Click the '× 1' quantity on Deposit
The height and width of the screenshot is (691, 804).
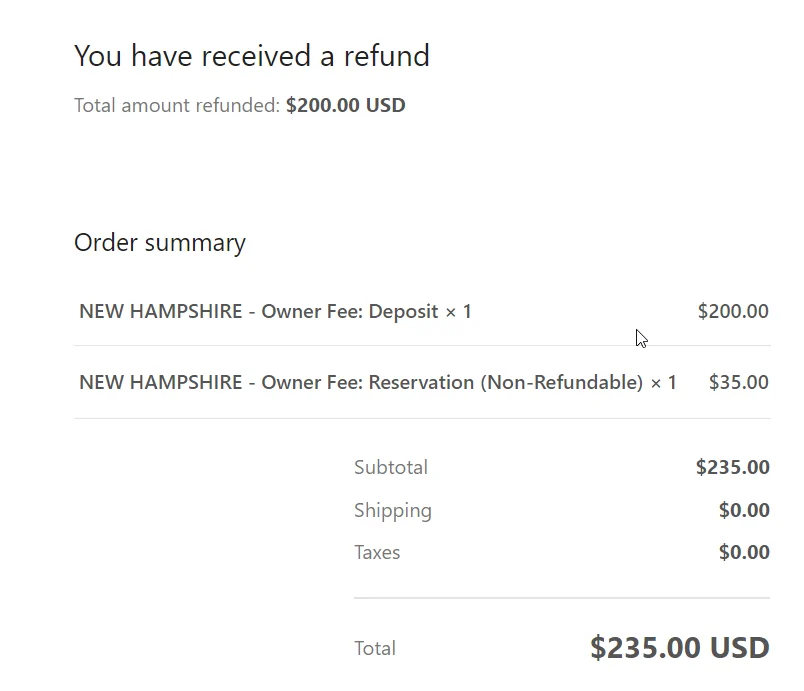pos(458,312)
